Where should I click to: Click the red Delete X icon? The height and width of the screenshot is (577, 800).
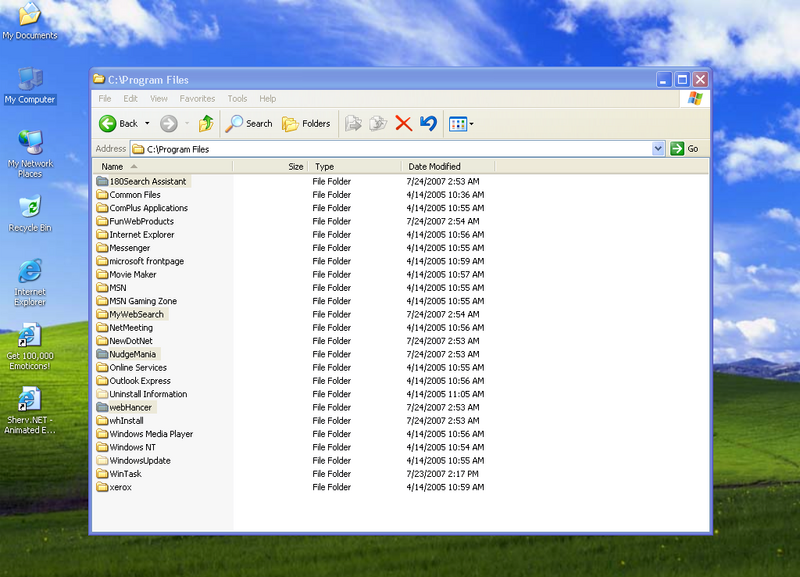(403, 123)
